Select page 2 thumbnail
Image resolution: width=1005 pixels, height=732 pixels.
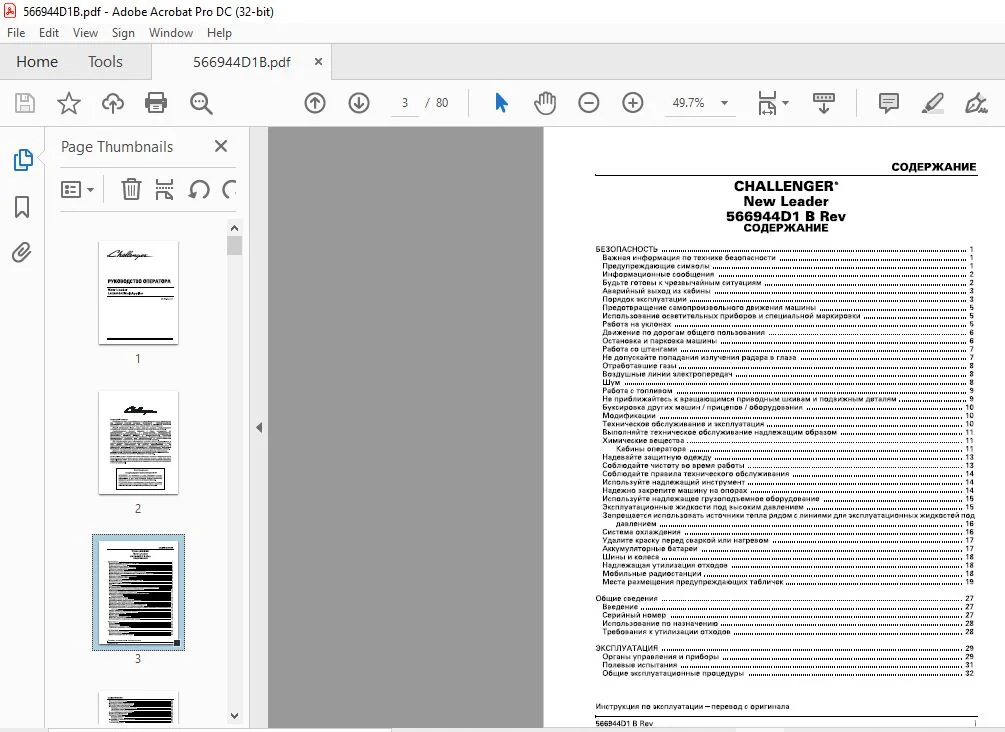(138, 443)
